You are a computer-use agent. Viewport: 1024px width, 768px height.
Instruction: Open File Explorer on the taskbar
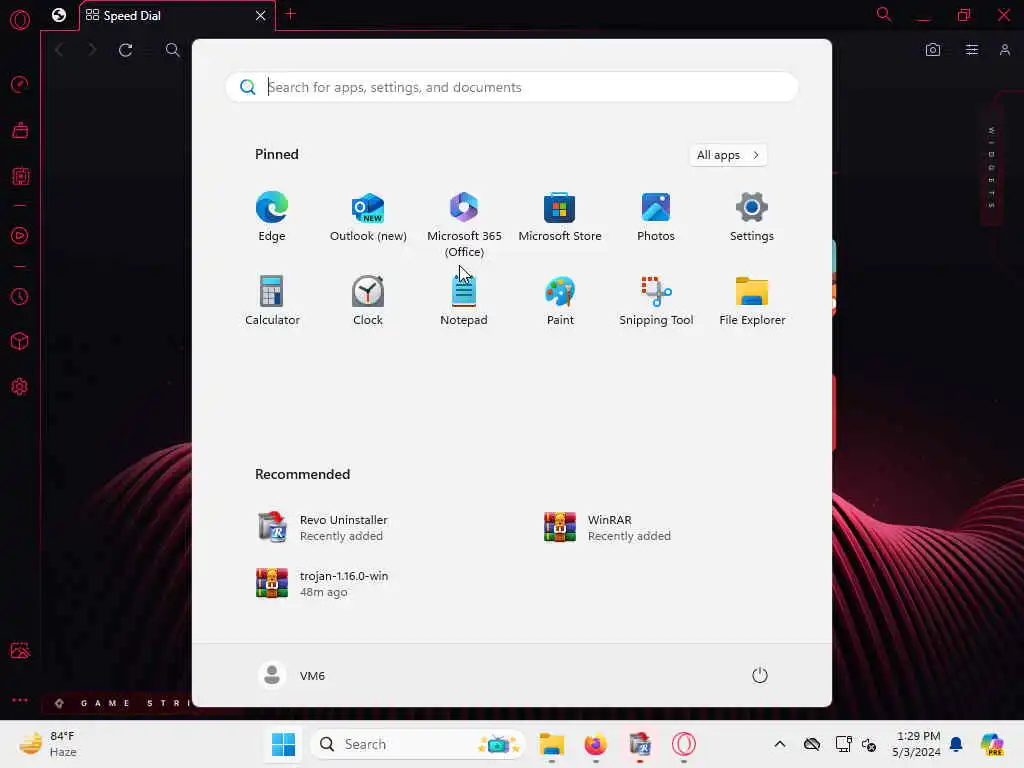pos(551,744)
